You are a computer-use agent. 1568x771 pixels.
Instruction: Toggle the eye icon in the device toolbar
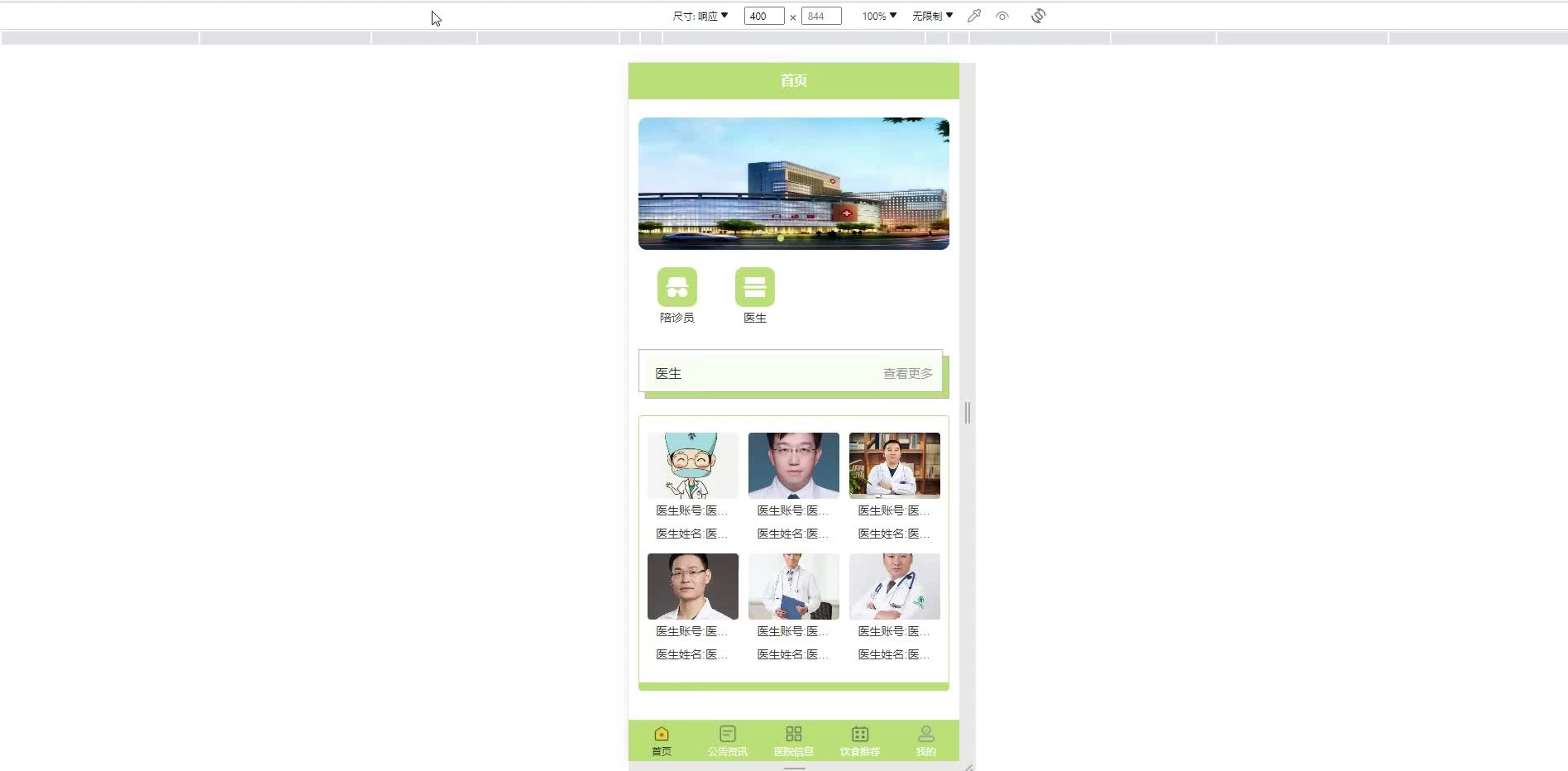(1002, 16)
